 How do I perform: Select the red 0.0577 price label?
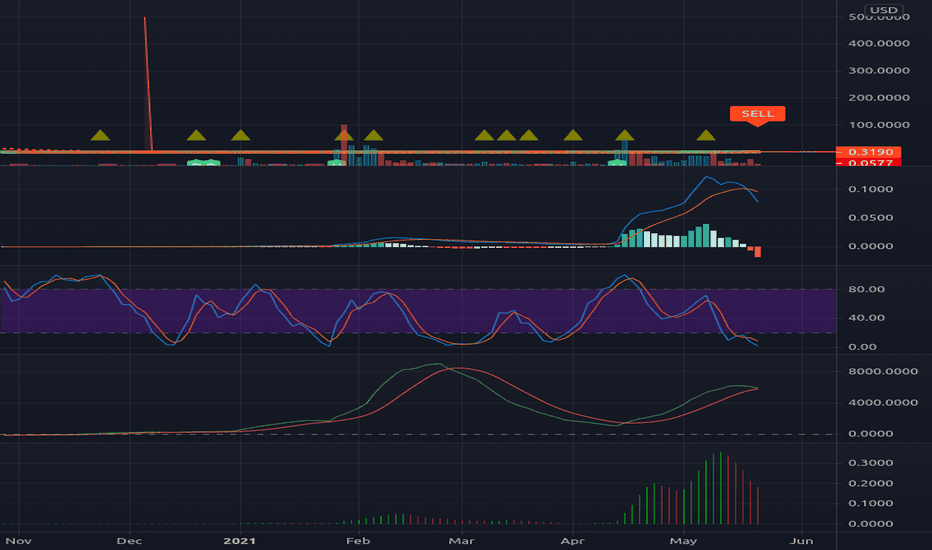868,162
